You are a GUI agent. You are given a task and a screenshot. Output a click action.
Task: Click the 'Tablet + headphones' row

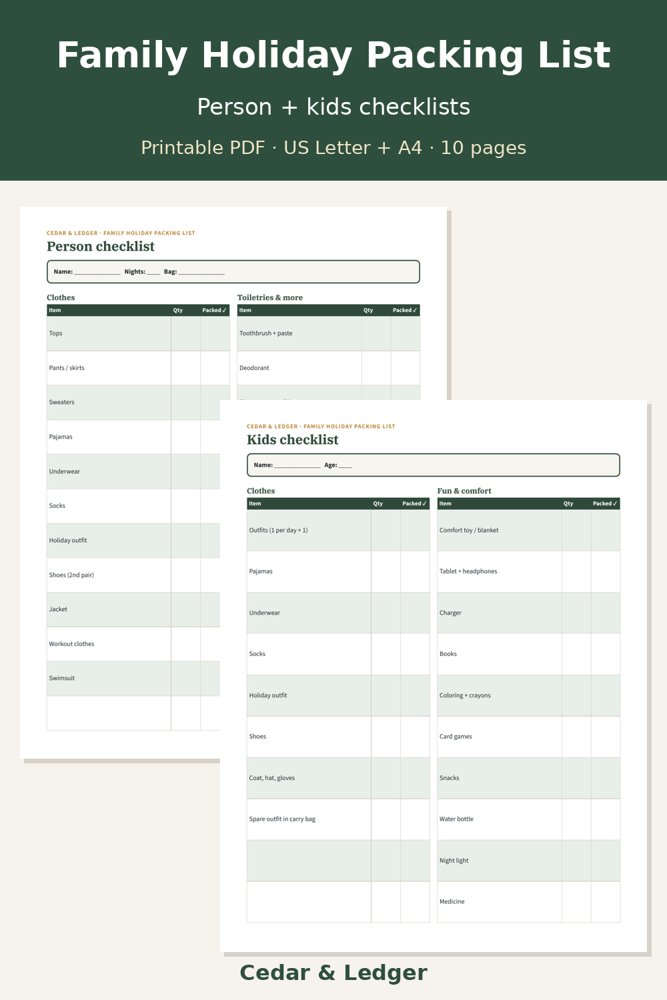tap(529, 571)
